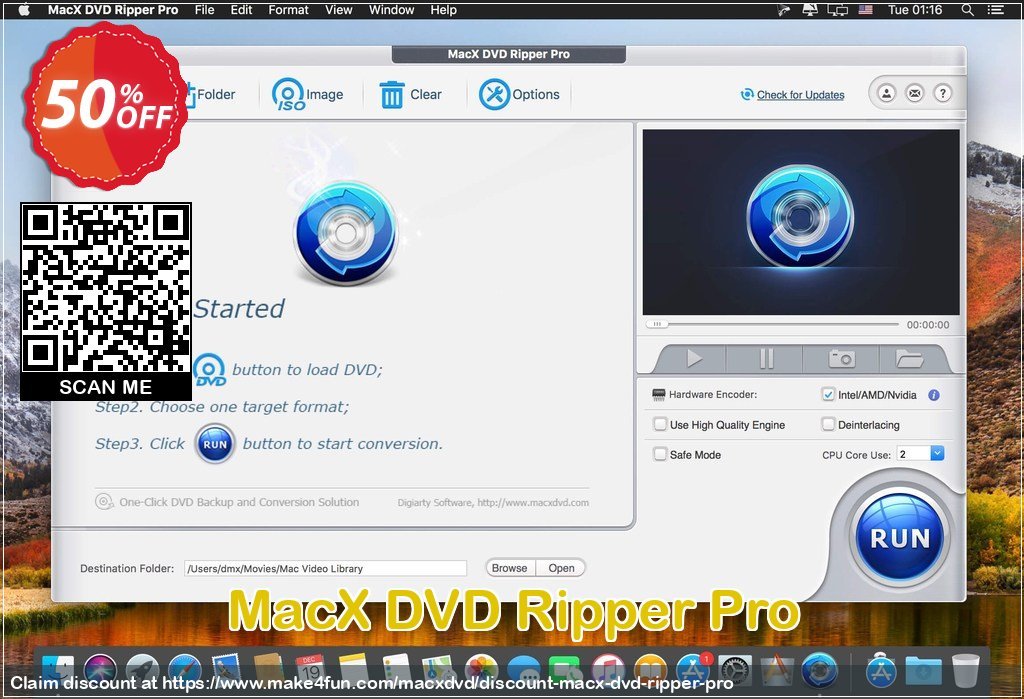Open Siri from the dock

pyautogui.click(x=101, y=670)
